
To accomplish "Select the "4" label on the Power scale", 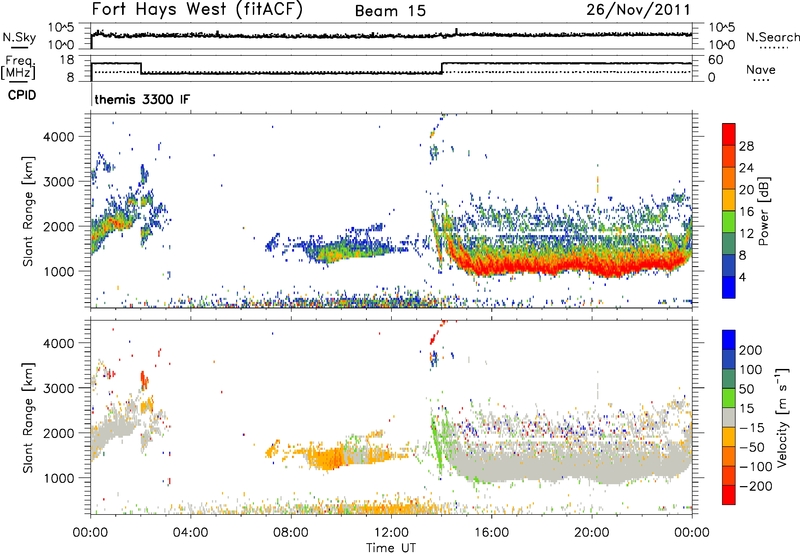I will [x=742, y=277].
